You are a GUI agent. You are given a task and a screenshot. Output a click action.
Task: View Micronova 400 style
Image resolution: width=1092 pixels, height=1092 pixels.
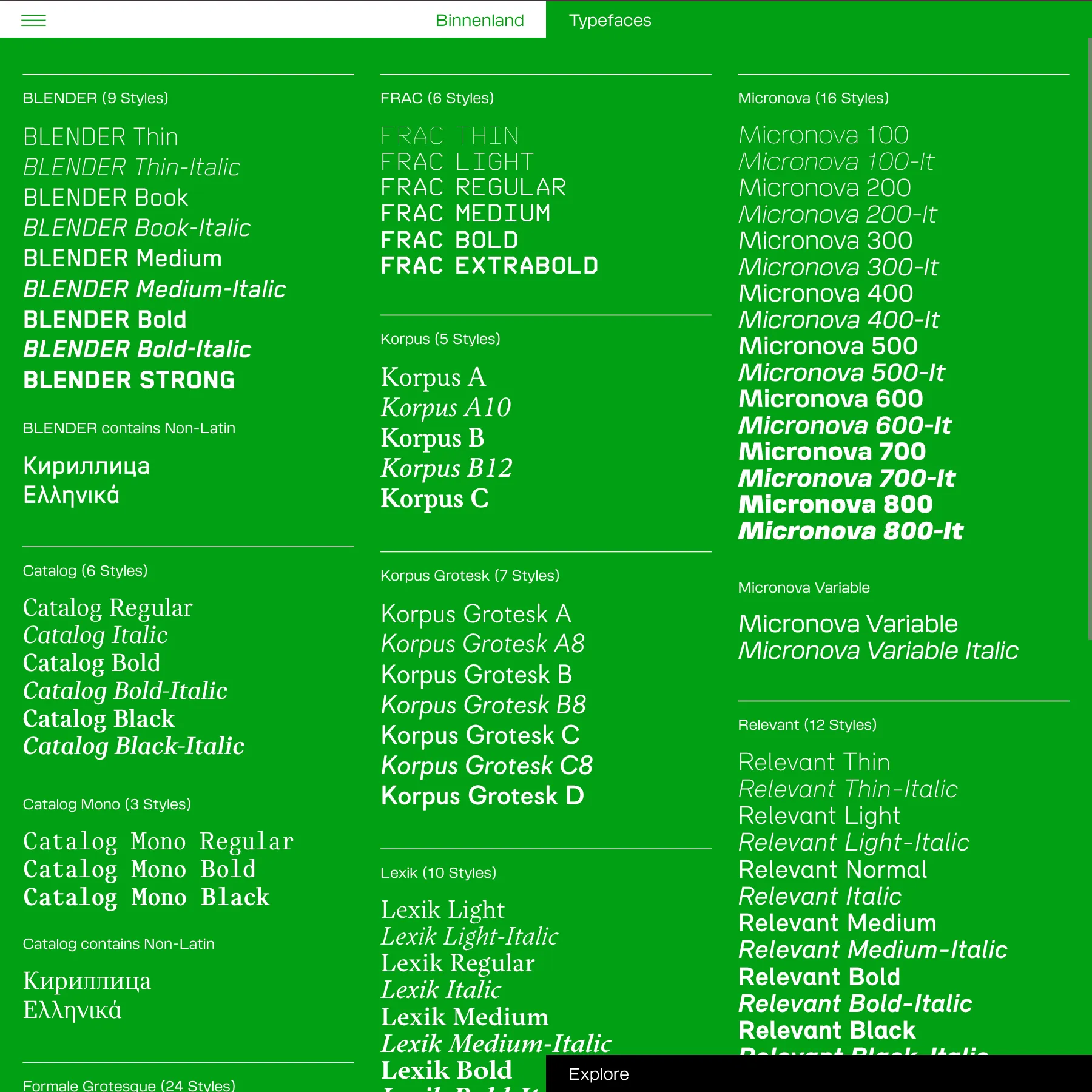[825, 293]
